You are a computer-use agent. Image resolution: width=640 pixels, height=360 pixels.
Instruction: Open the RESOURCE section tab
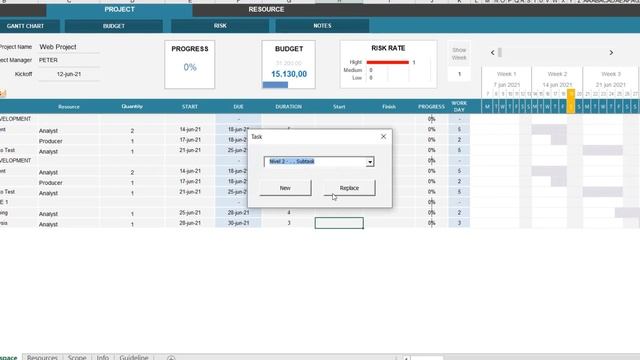pyautogui.click(x=266, y=9)
